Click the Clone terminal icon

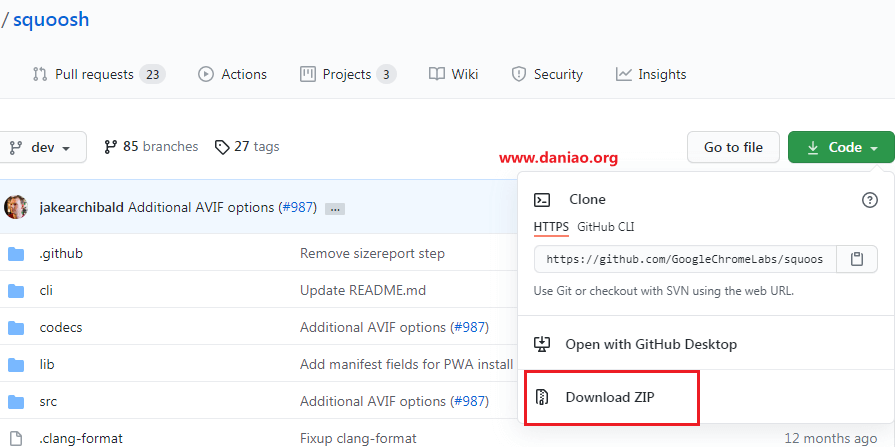tap(542, 200)
